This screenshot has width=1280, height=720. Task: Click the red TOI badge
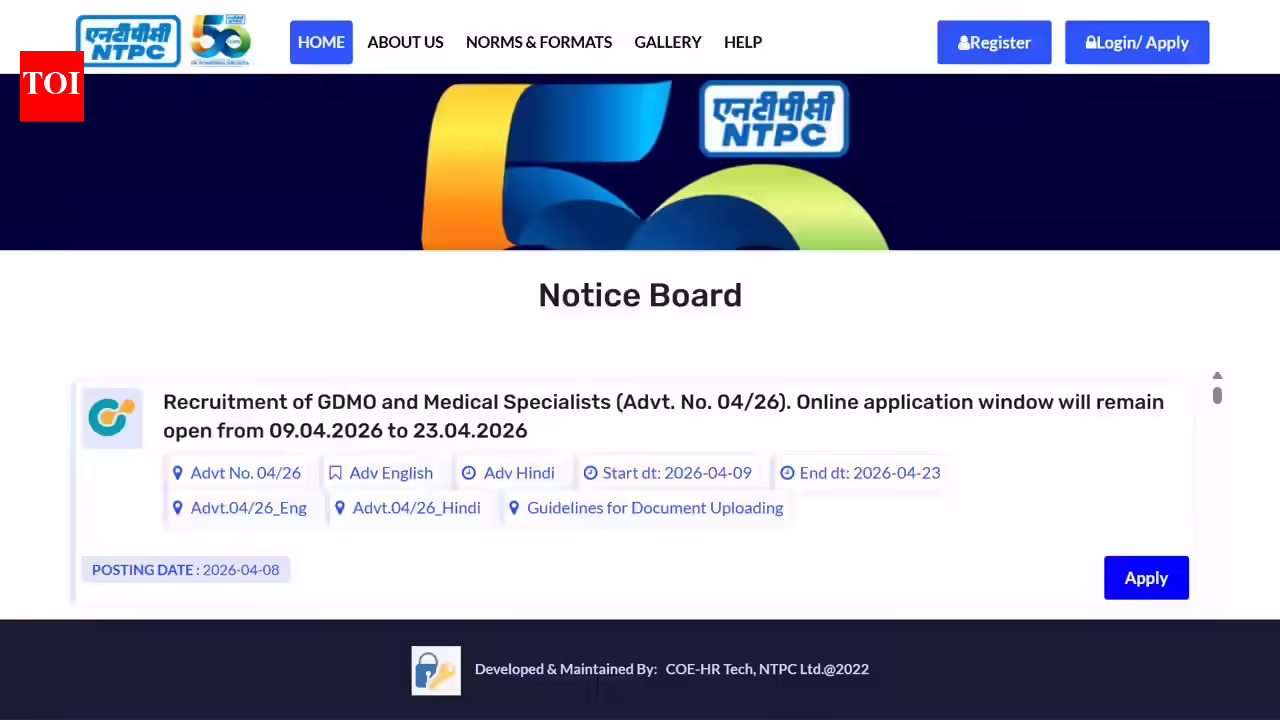[x=52, y=86]
